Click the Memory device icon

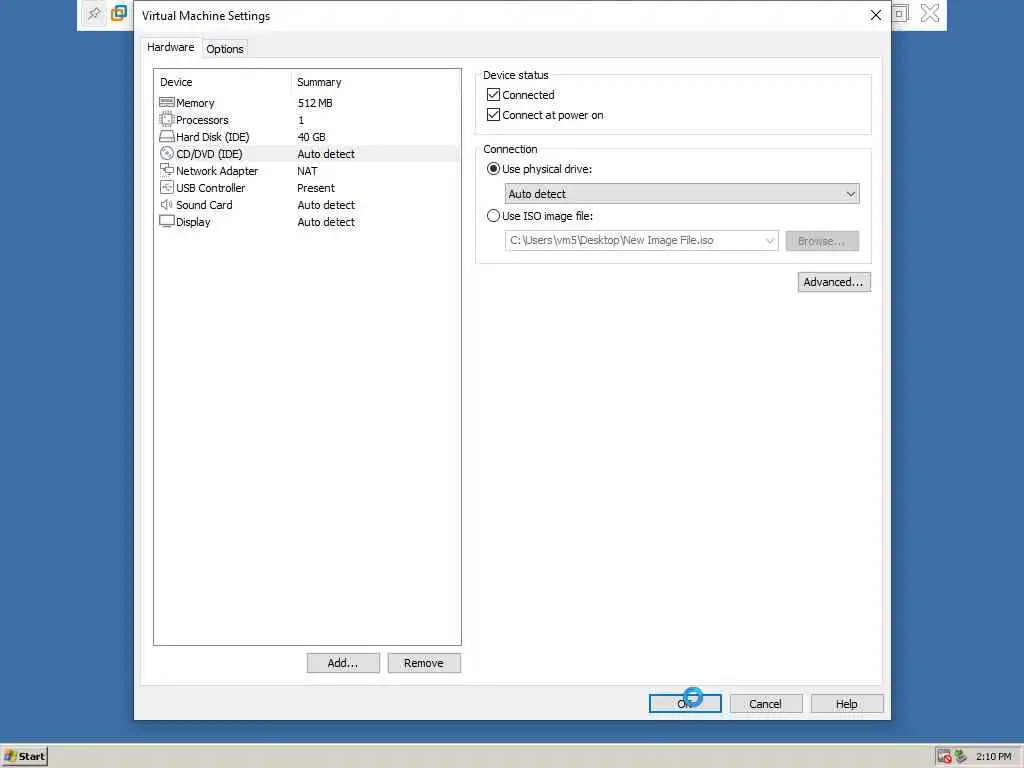(167, 103)
